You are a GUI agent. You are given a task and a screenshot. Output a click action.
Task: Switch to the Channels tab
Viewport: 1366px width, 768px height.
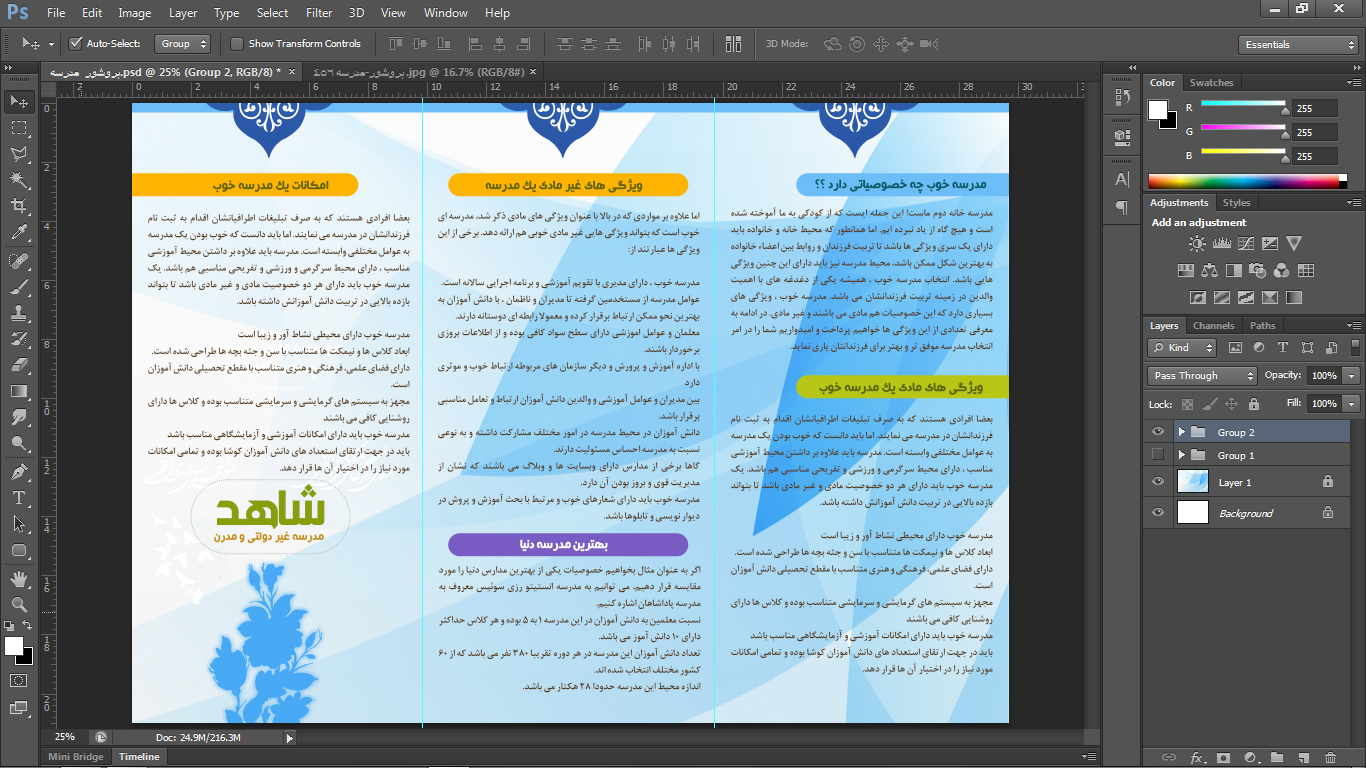[x=1213, y=326]
